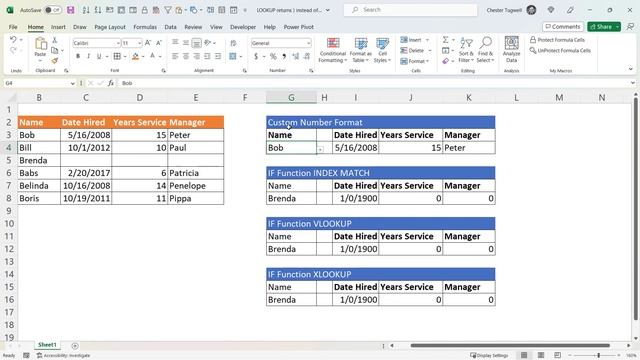Image resolution: width=640 pixels, height=360 pixels.
Task: Switch to Page Layout view in status bar
Action: pyautogui.click(x=541, y=356)
